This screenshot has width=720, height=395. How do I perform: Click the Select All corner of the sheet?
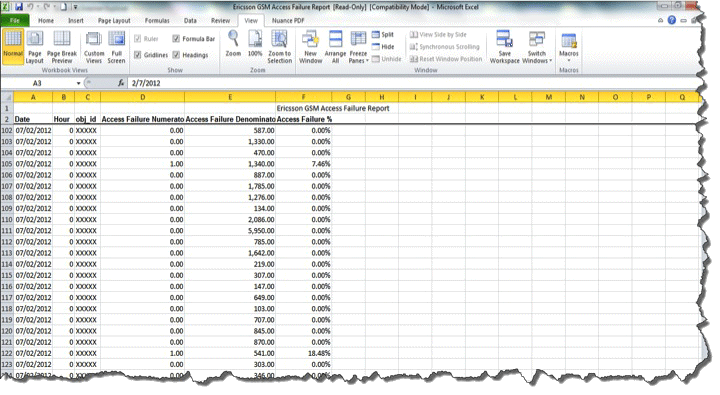point(7,97)
